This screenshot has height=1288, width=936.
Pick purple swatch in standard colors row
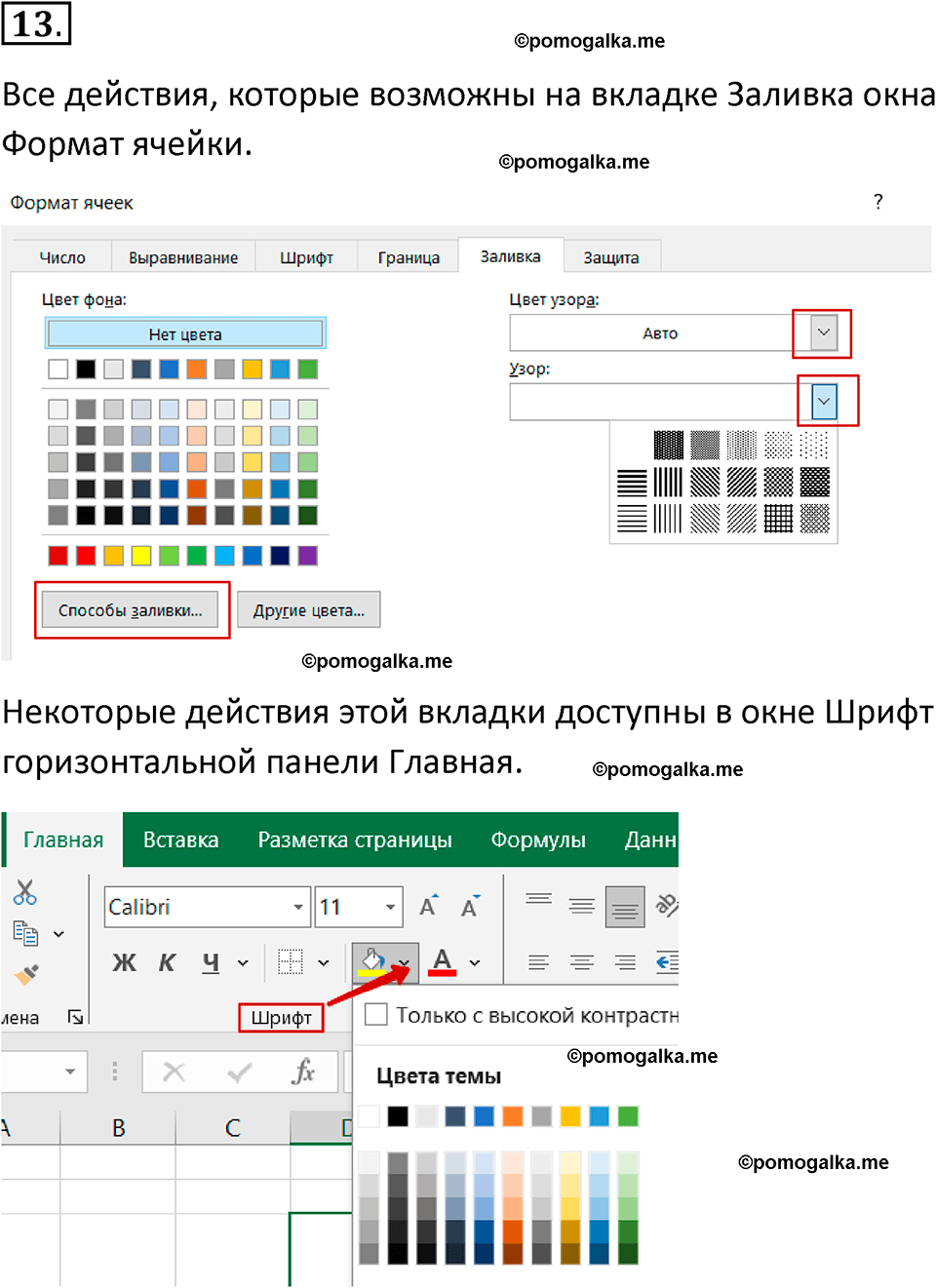(308, 555)
